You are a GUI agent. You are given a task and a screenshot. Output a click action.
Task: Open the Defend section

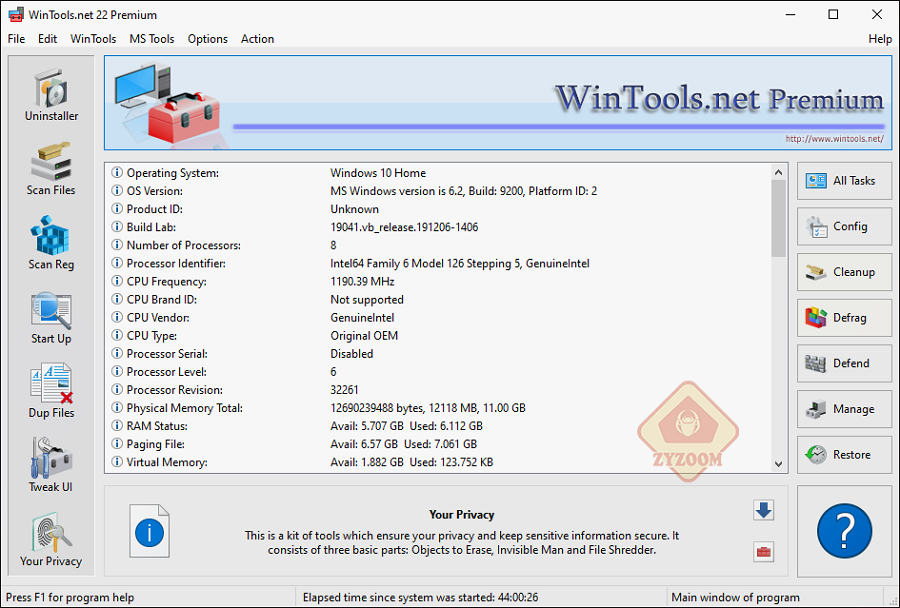844,363
